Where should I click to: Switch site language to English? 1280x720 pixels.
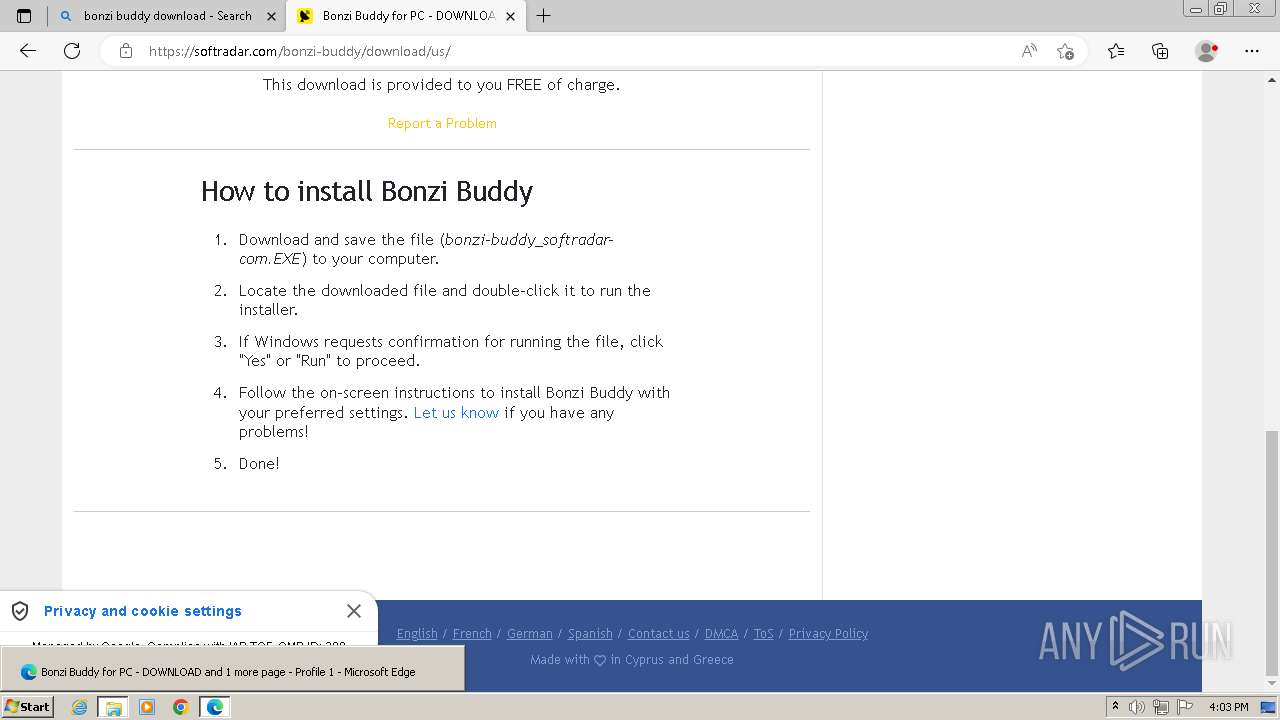tap(417, 633)
